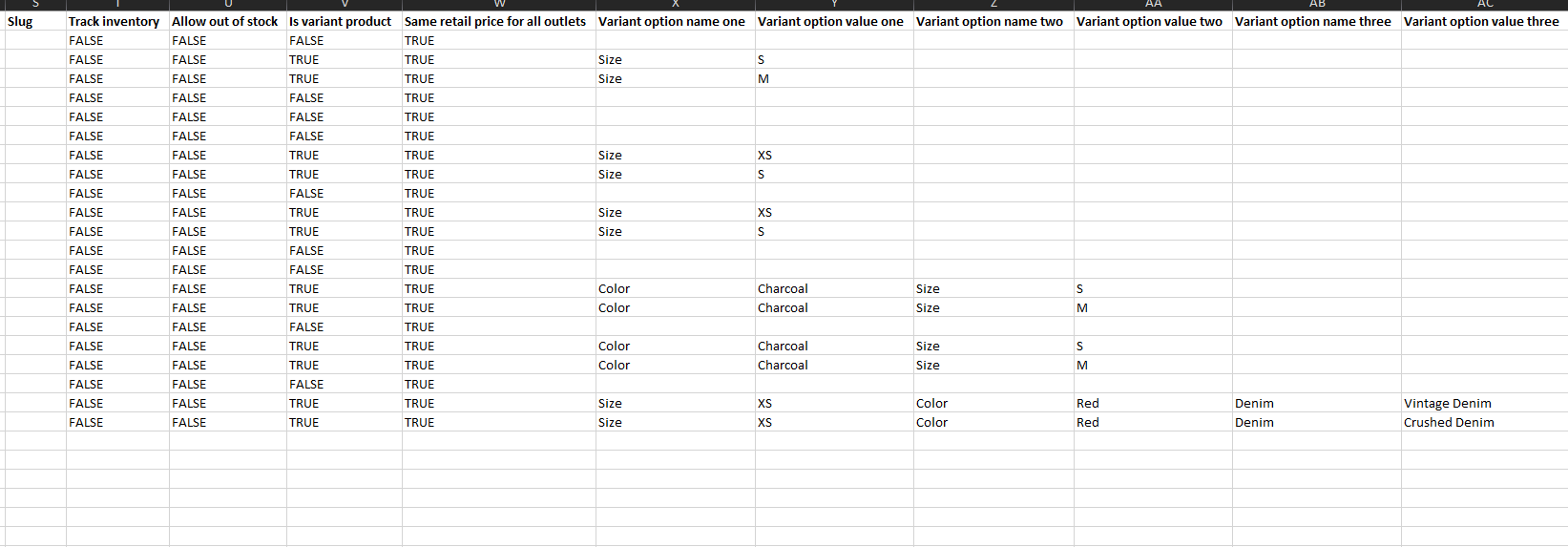1568x547 pixels.
Task: Select the Crushed Denim cell
Action: [x=1484, y=422]
